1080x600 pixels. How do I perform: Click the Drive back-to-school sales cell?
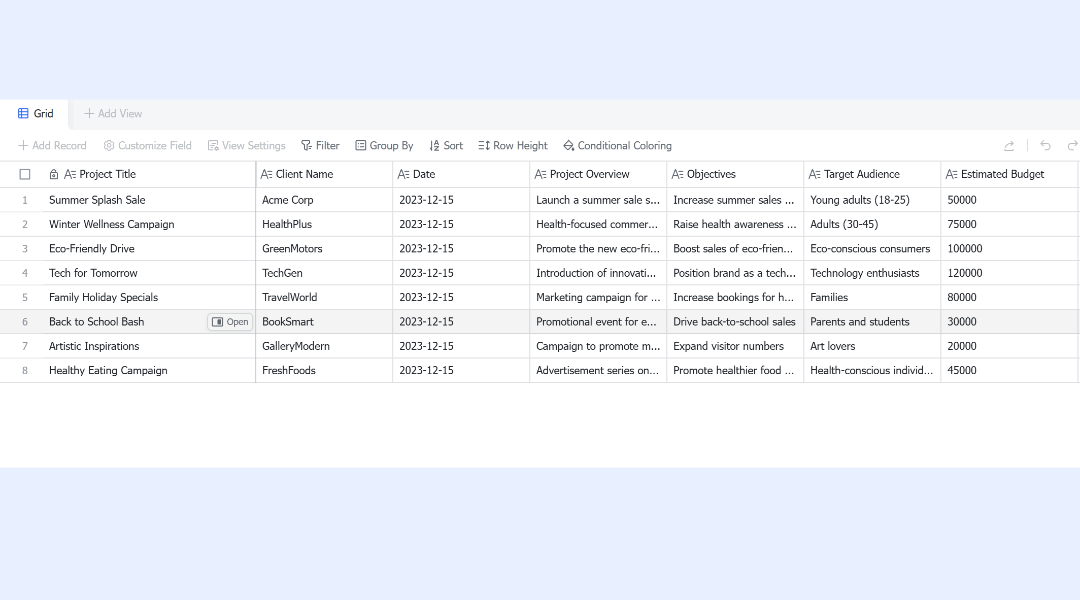pyautogui.click(x=735, y=322)
